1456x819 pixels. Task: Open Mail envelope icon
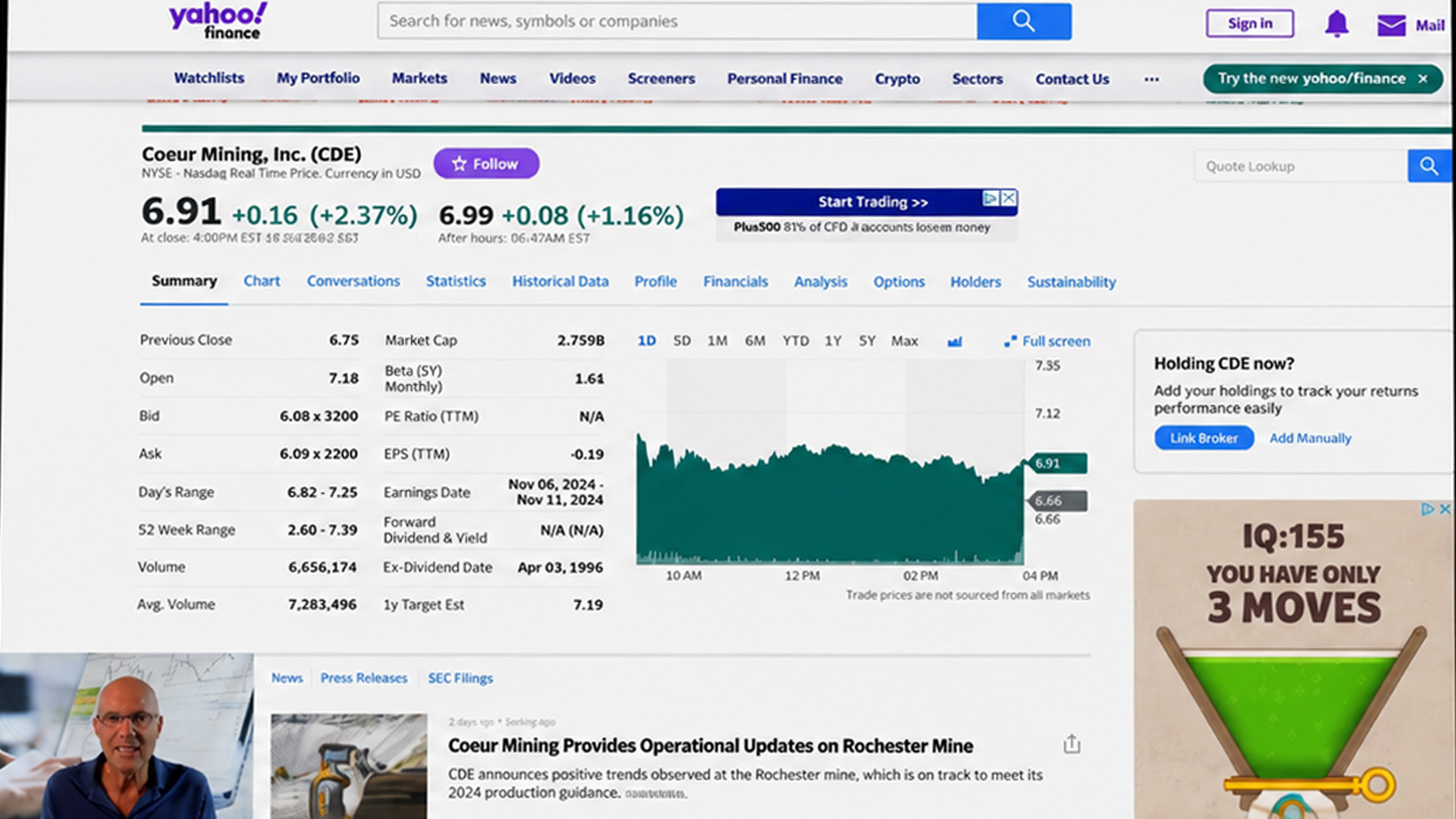(x=1392, y=25)
